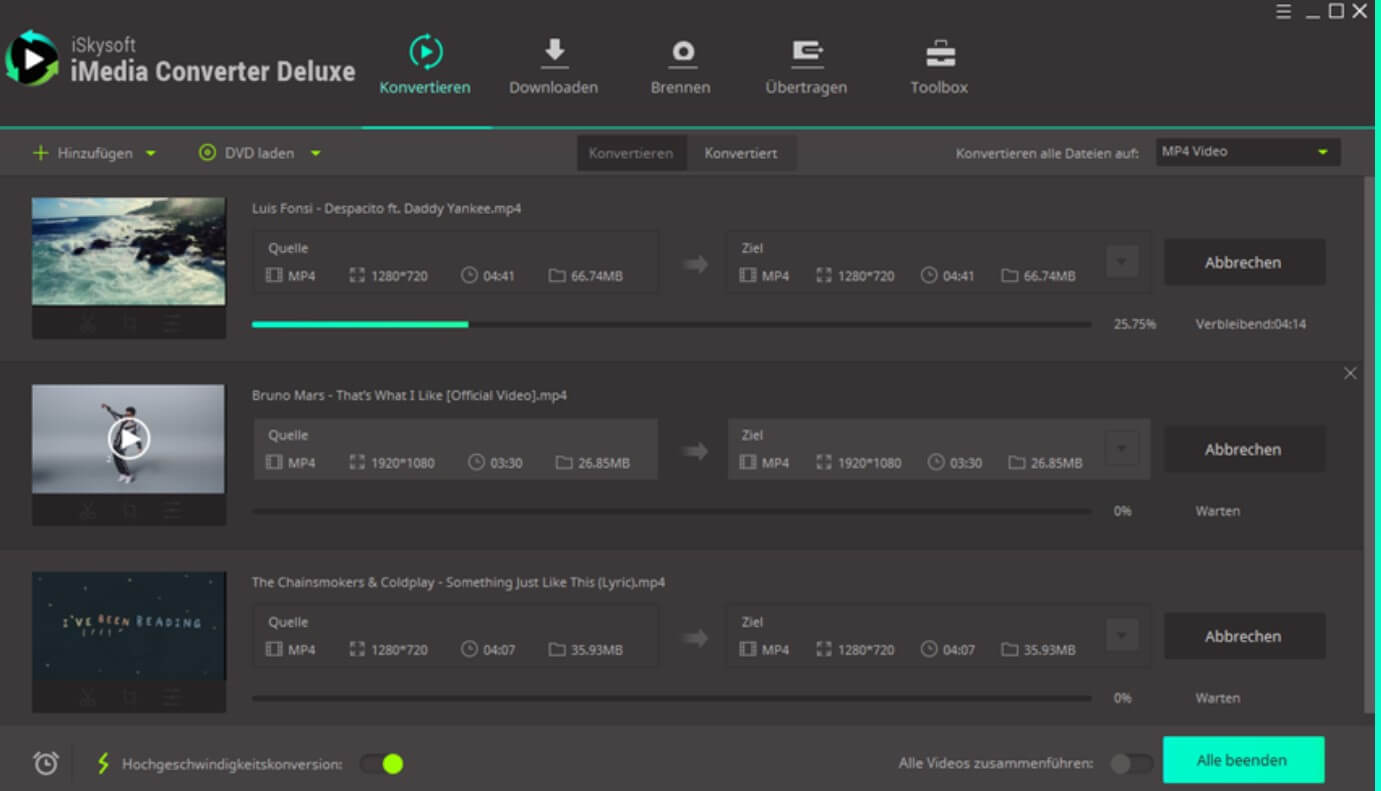The height and width of the screenshot is (791, 1381).
Task: Select the top Konvertieren section with circular arrow
Action: tap(425, 67)
